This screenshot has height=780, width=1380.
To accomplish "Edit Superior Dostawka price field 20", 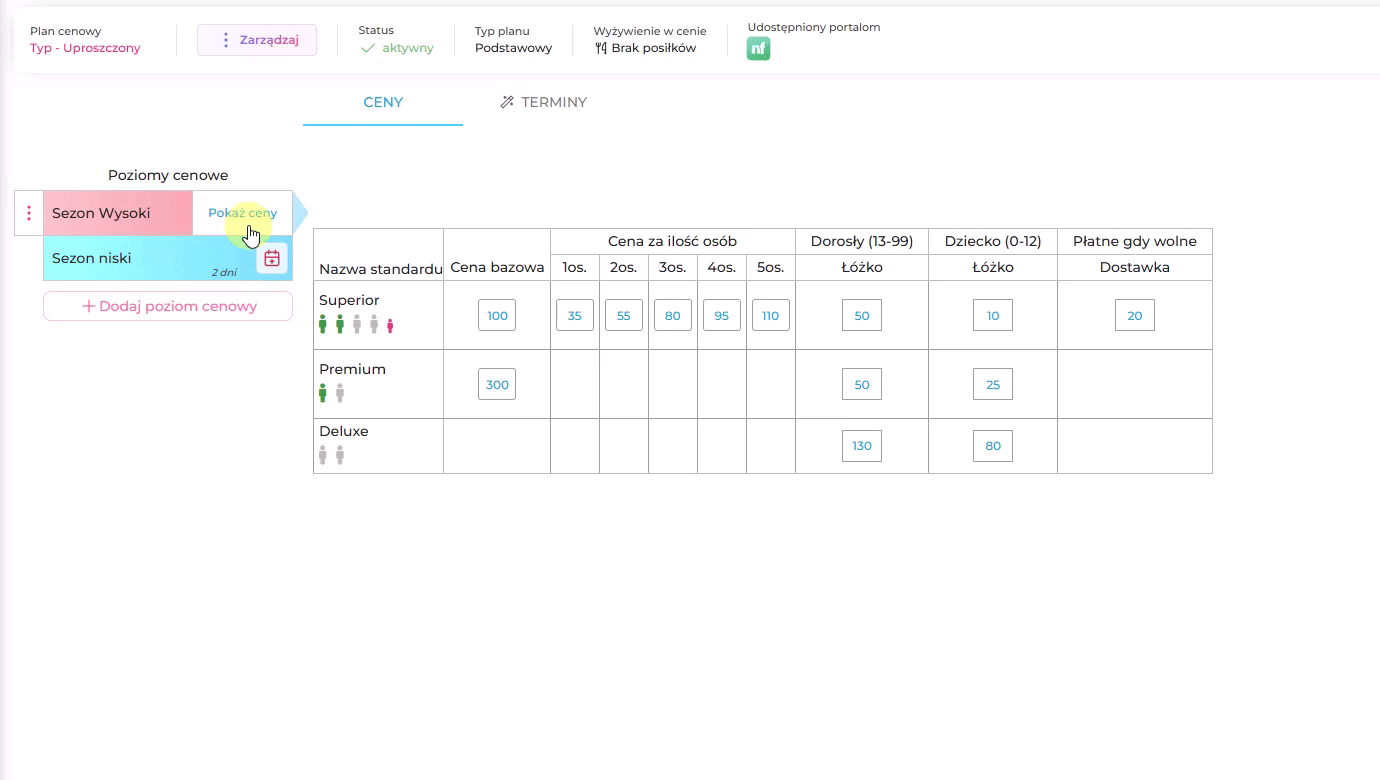I will click(x=1135, y=316).
